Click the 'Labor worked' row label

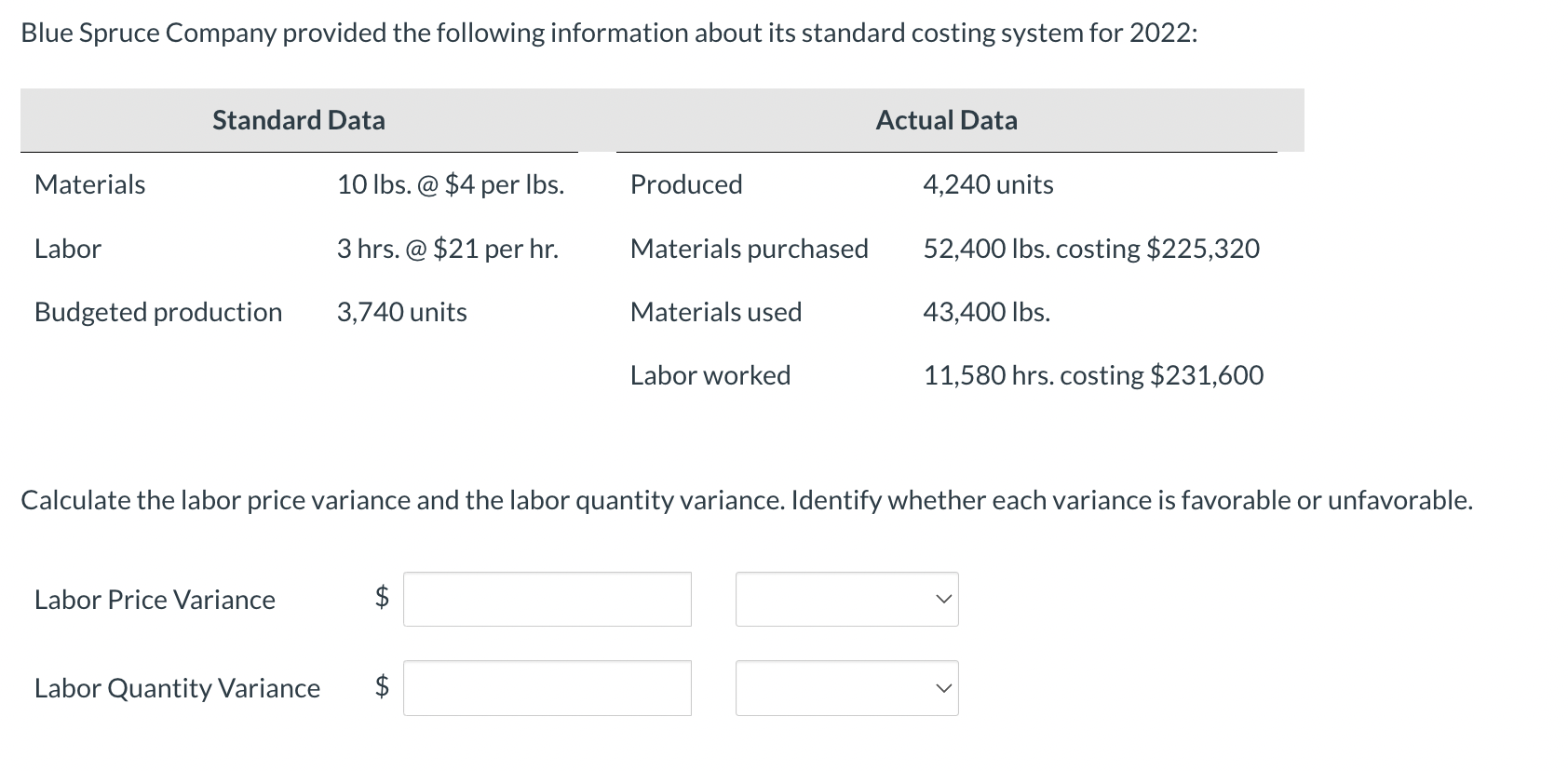click(x=710, y=375)
